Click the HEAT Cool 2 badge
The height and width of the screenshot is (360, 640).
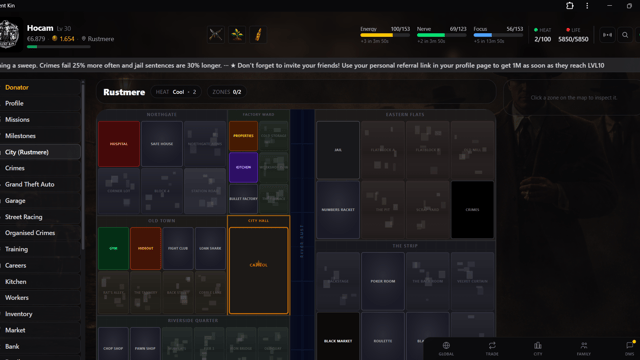coord(176,92)
